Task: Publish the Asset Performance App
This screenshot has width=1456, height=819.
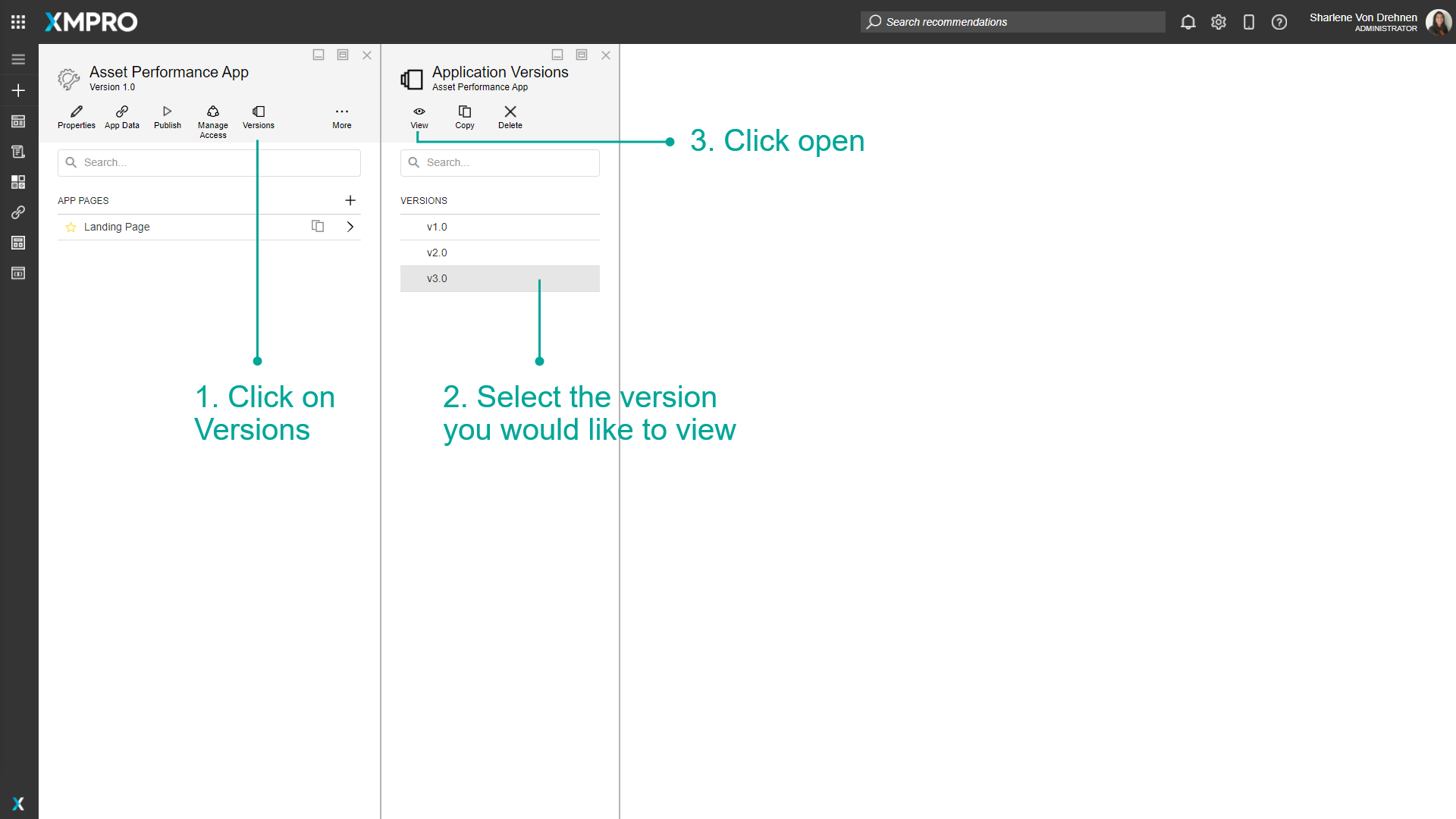Action: click(x=168, y=118)
